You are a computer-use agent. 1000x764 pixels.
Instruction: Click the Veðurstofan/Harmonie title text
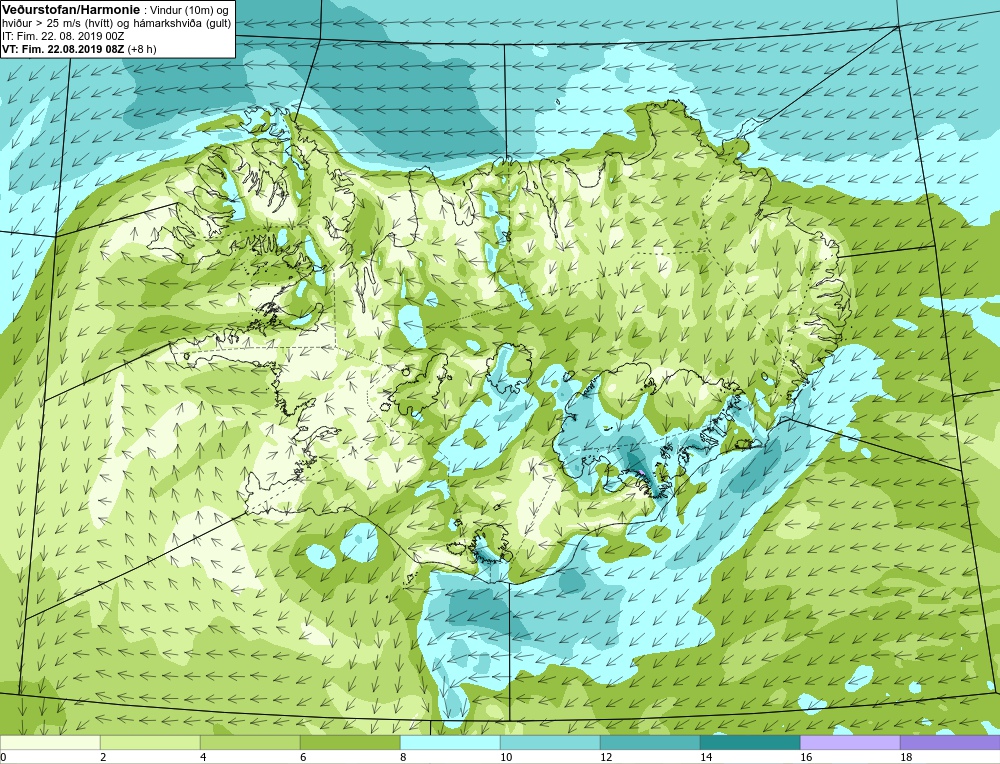(70, 10)
